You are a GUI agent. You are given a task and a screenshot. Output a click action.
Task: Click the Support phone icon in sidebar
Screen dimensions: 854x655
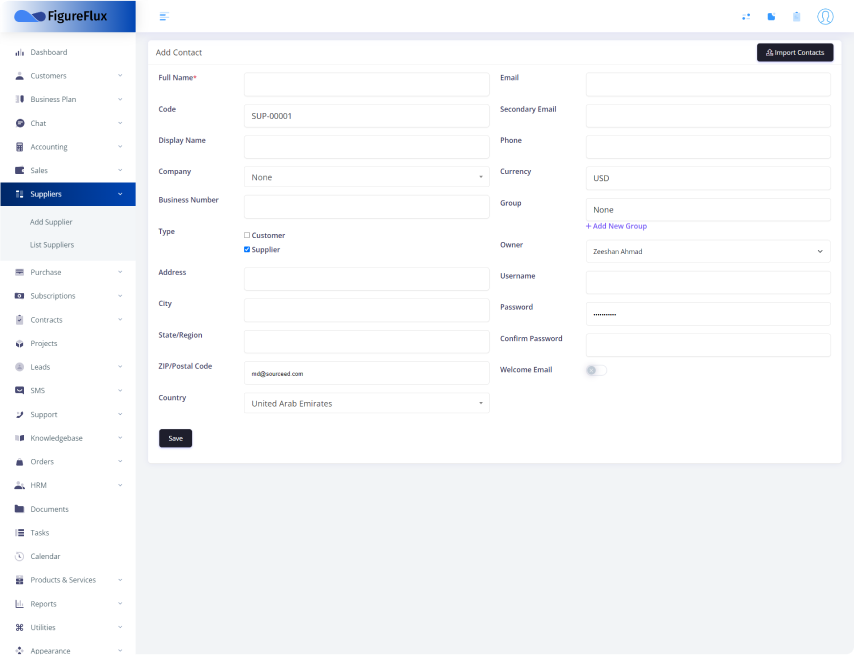[x=19, y=414]
